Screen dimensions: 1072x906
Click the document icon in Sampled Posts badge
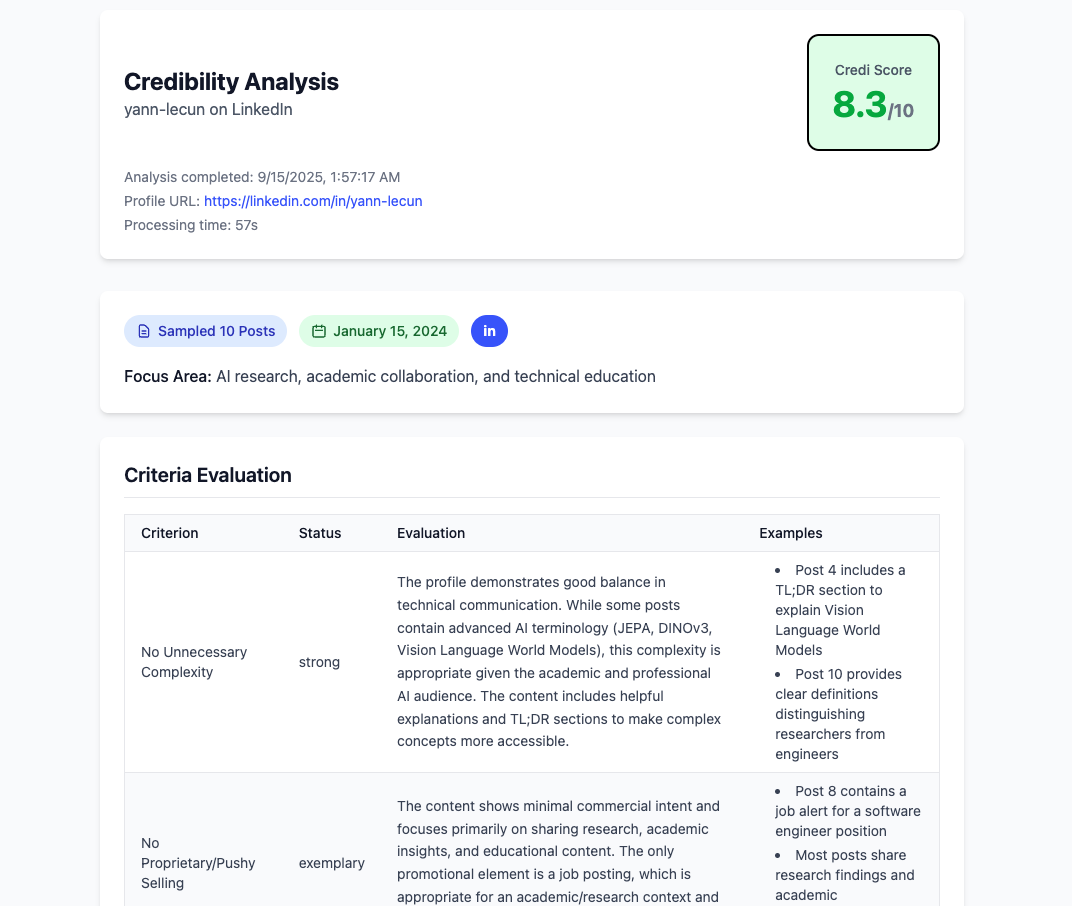144,331
